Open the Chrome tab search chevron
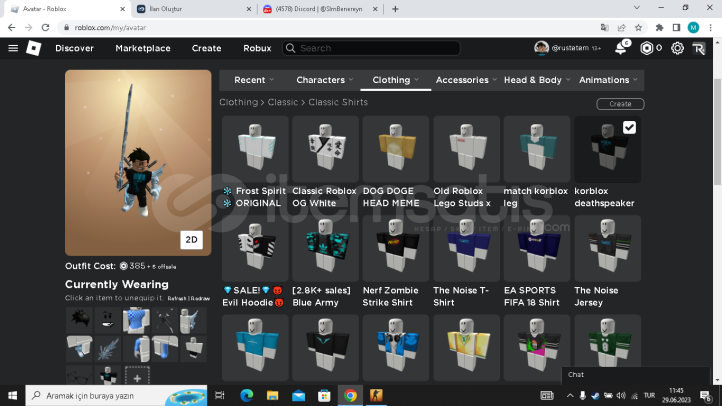Viewport: 722px width, 406px height. [637, 8]
